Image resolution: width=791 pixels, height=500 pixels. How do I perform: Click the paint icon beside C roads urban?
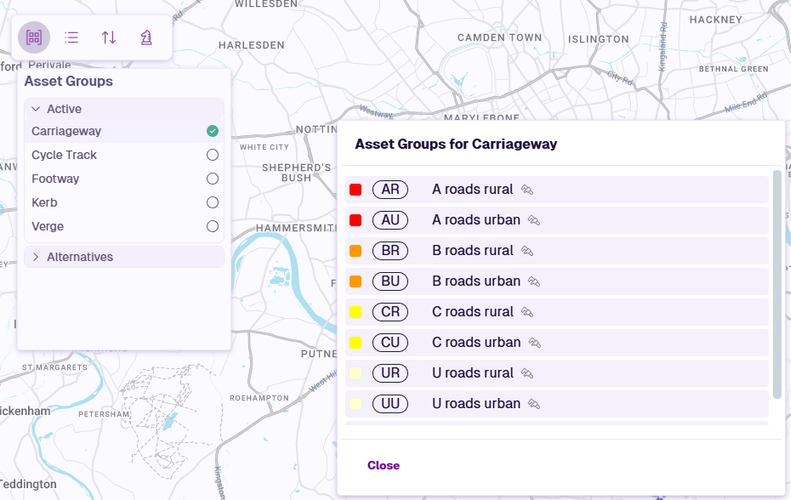click(x=535, y=343)
